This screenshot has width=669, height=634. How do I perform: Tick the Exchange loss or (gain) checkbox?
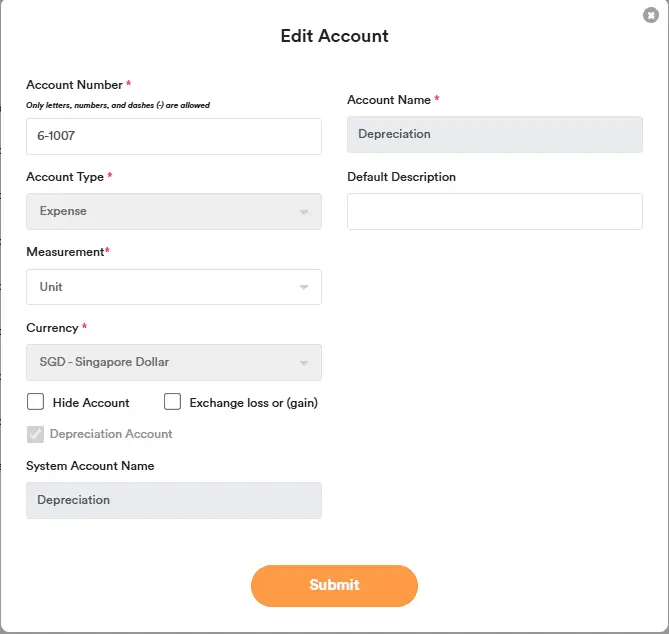pyautogui.click(x=172, y=402)
